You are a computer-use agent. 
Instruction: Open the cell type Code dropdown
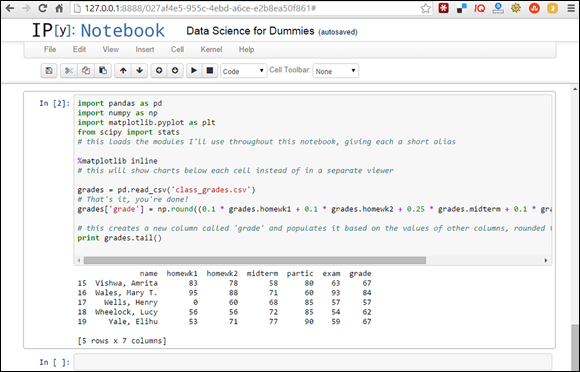243,71
